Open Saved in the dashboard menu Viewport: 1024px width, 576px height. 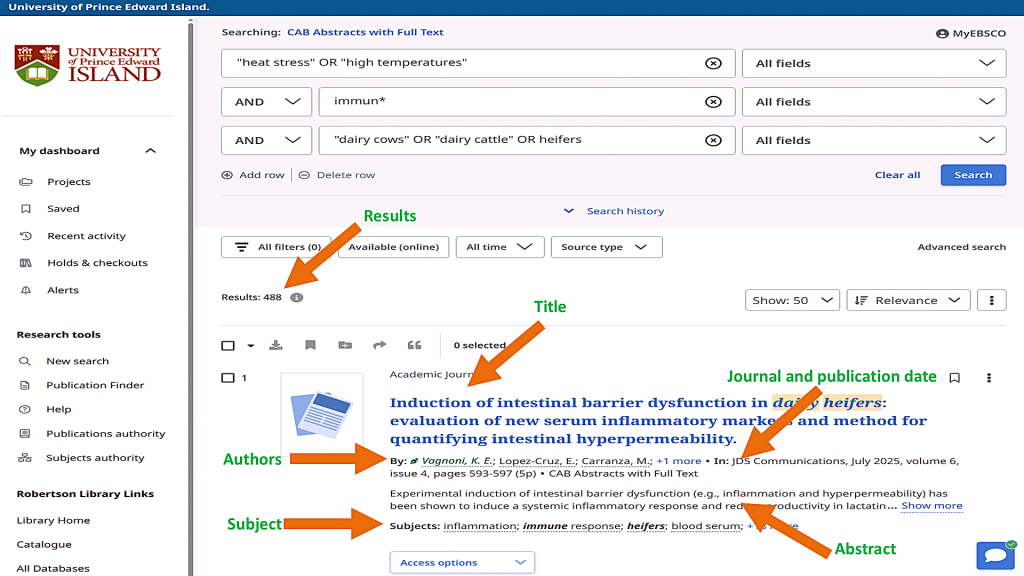[x=63, y=209]
